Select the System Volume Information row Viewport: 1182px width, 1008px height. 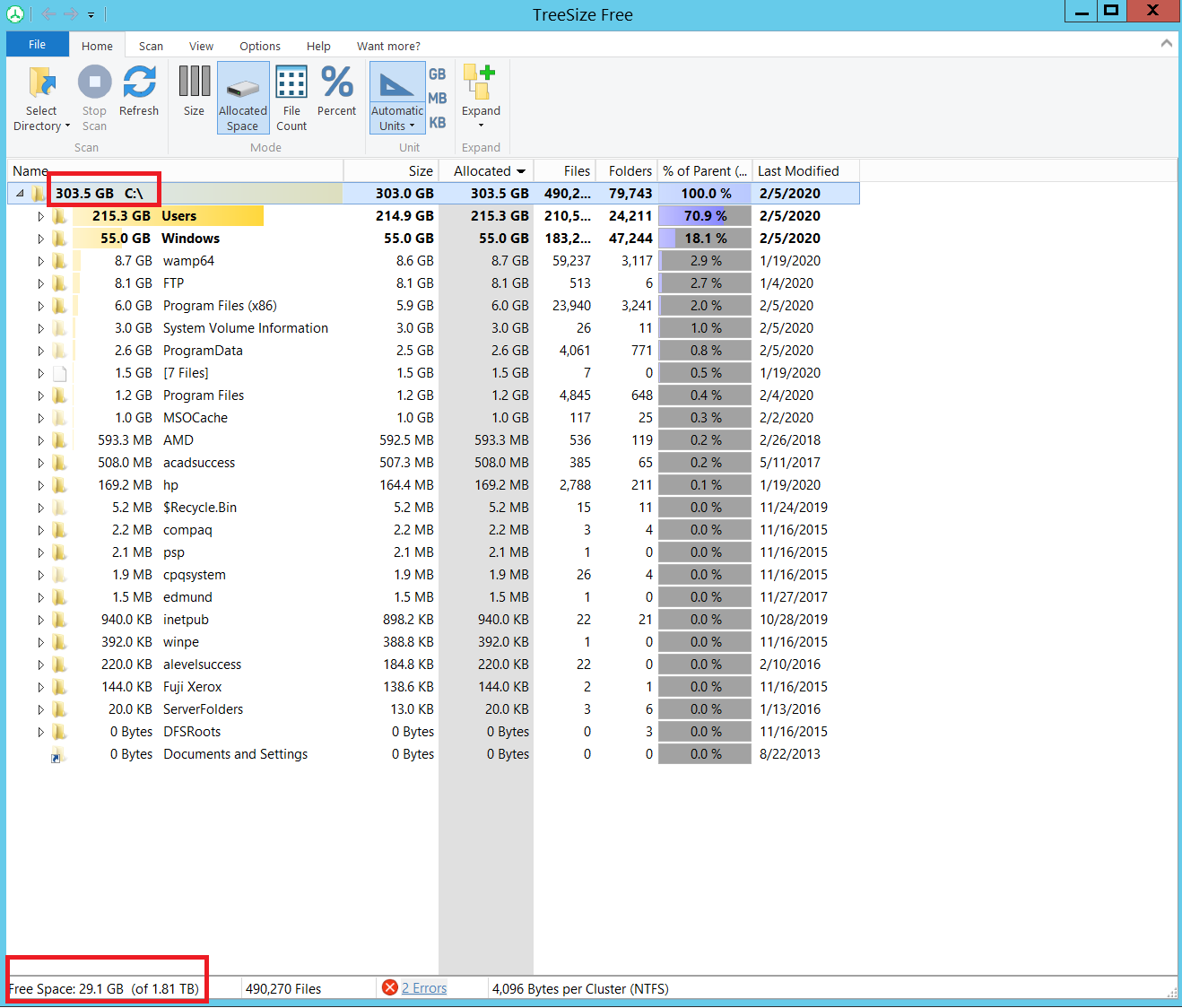(433, 328)
